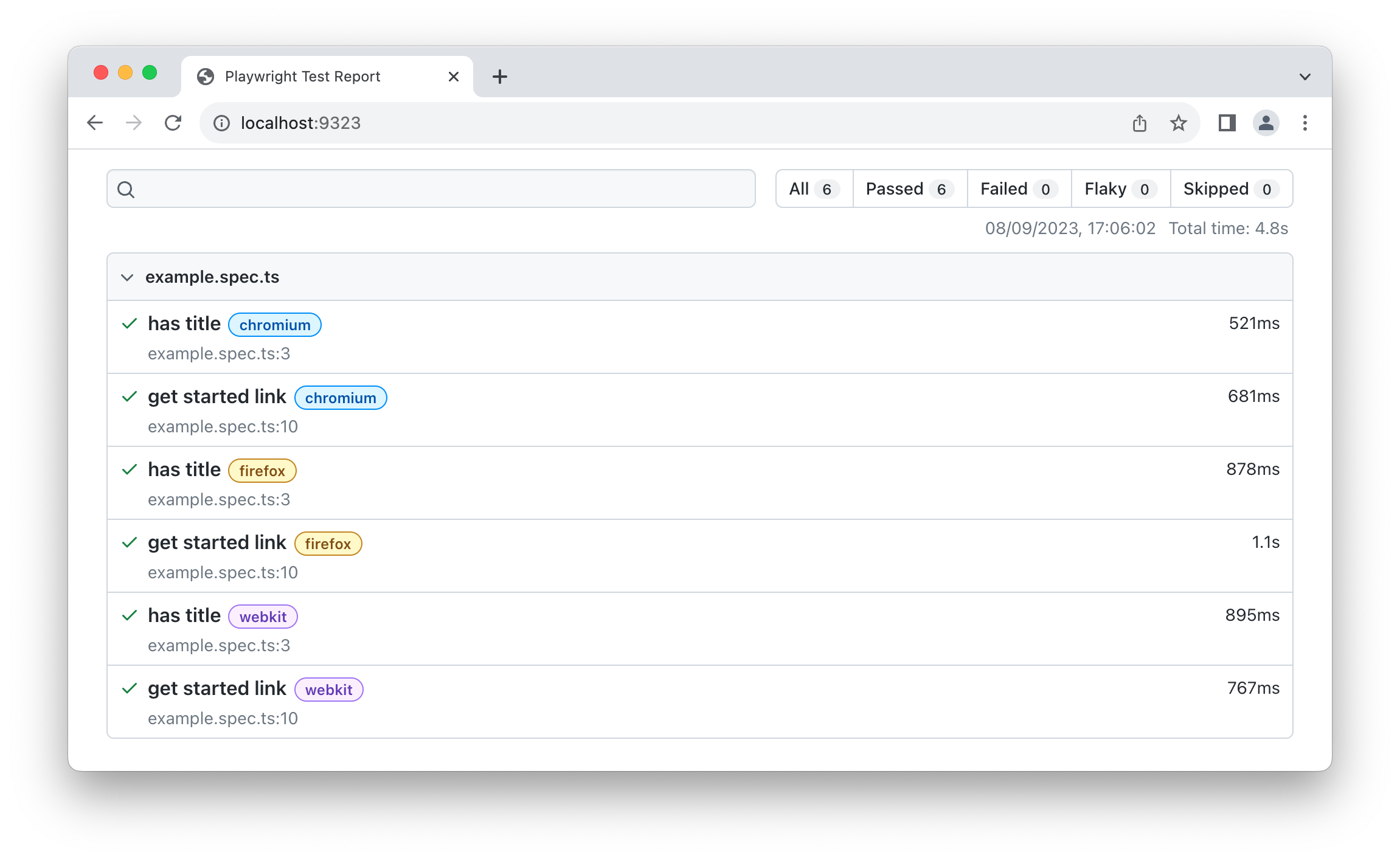
Task: Toggle the 'Failed 0' filter button
Action: pos(1017,188)
